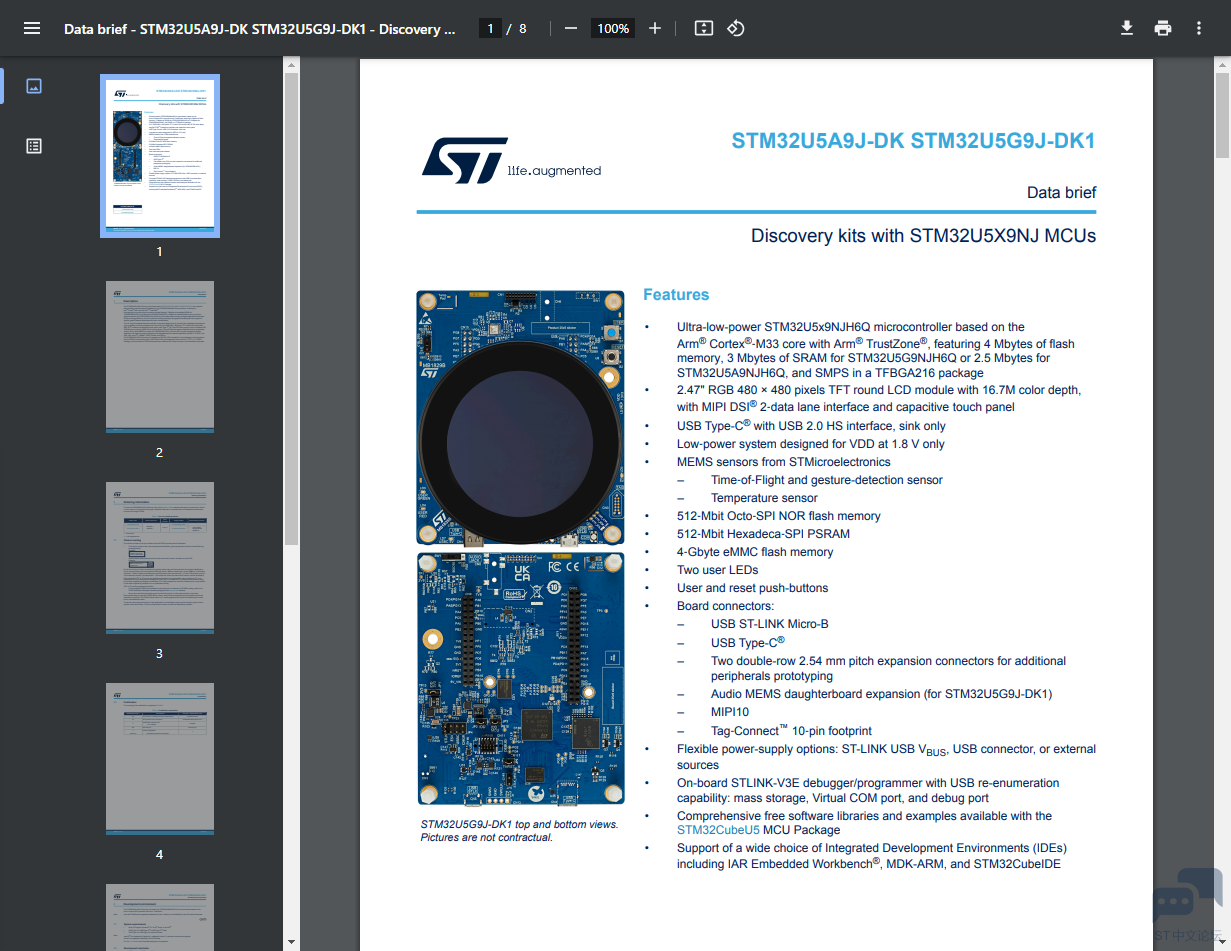This screenshot has height=951, width=1231.
Task: Click the image caption 'Pictures are not contractual'
Action: [486, 837]
